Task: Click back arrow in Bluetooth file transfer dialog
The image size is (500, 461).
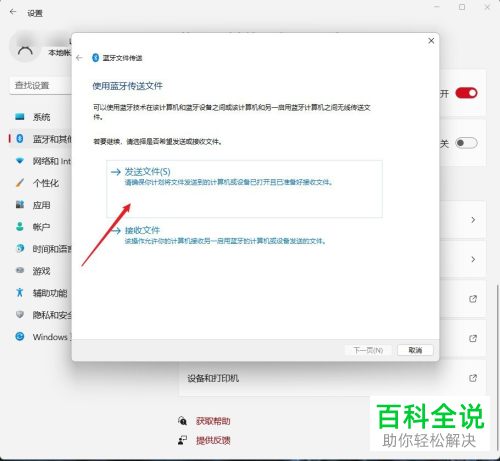Action: click(x=79, y=58)
